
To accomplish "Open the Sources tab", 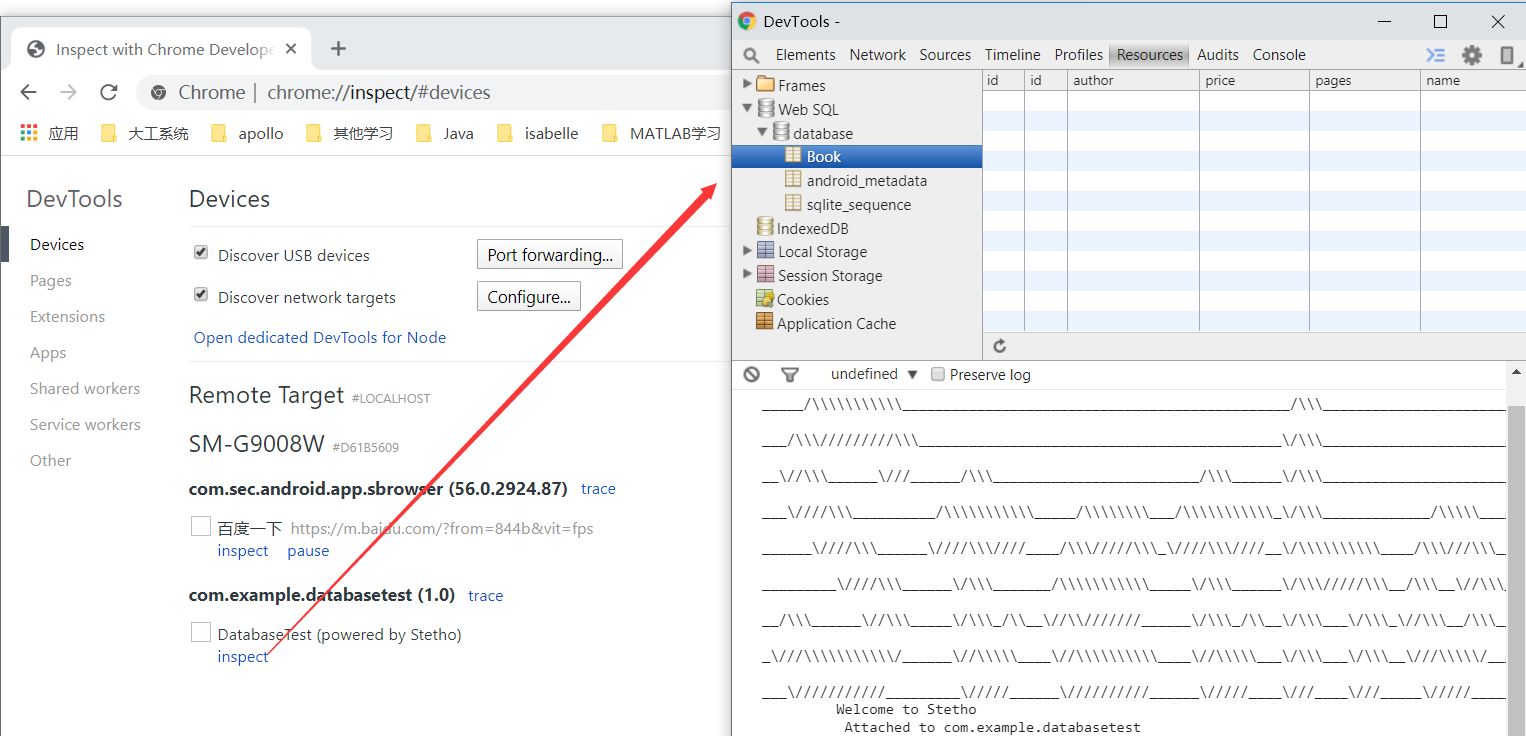I will (945, 55).
